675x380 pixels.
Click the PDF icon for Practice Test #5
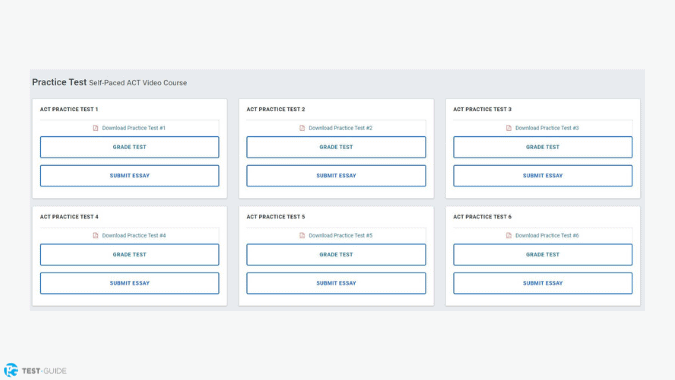coord(302,235)
